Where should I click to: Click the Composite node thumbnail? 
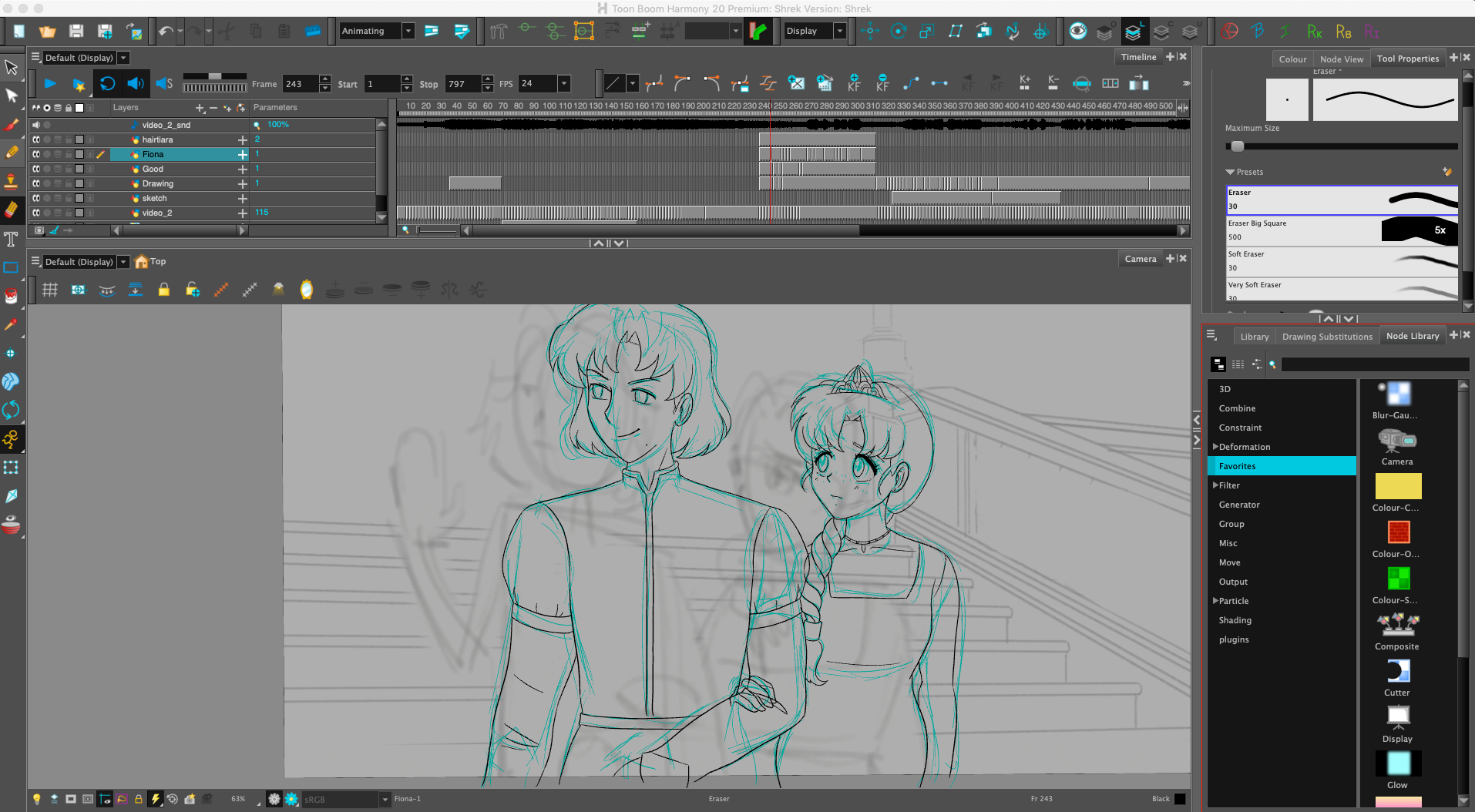1398,624
